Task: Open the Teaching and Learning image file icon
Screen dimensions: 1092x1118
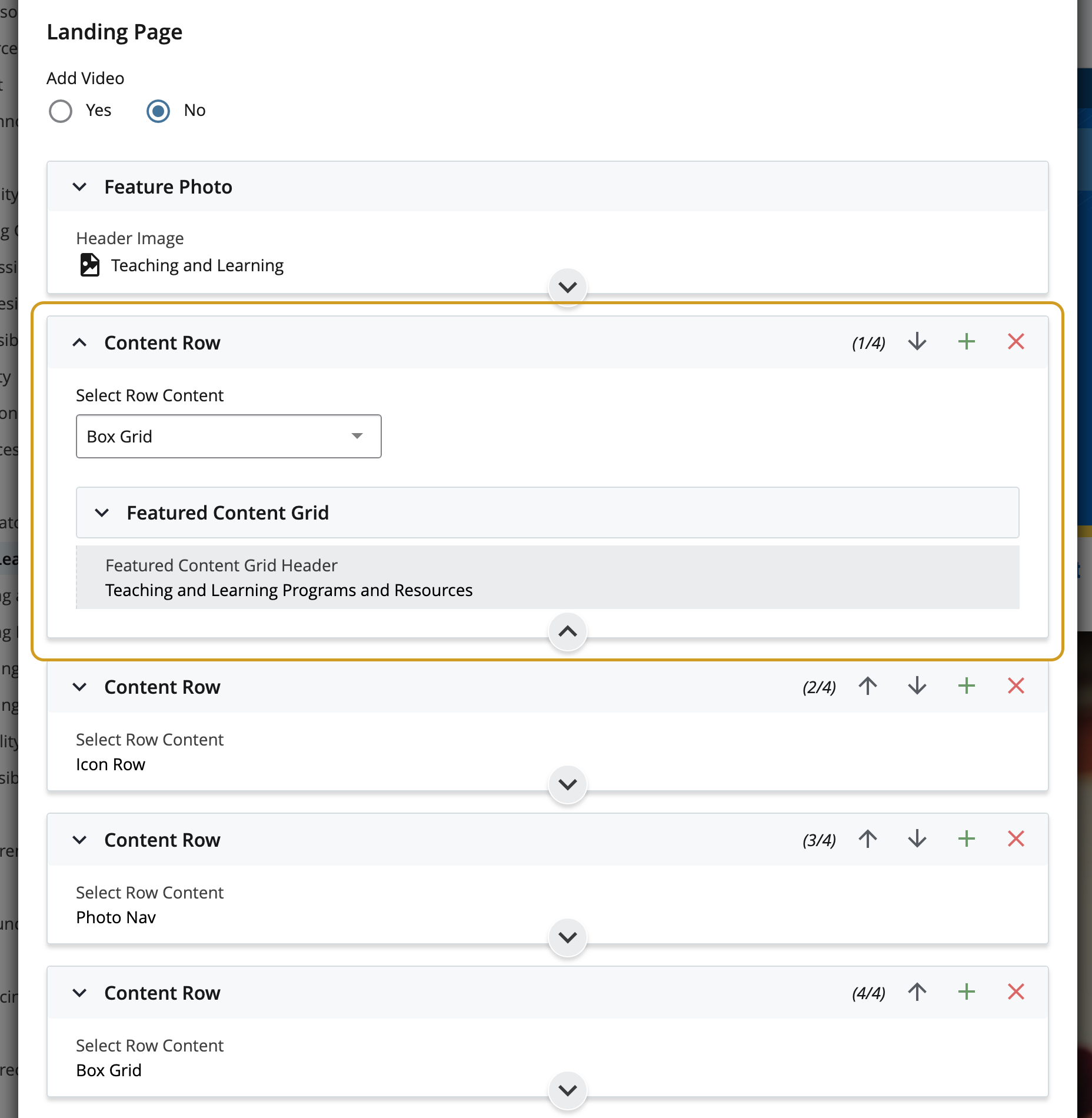Action: coord(89,265)
